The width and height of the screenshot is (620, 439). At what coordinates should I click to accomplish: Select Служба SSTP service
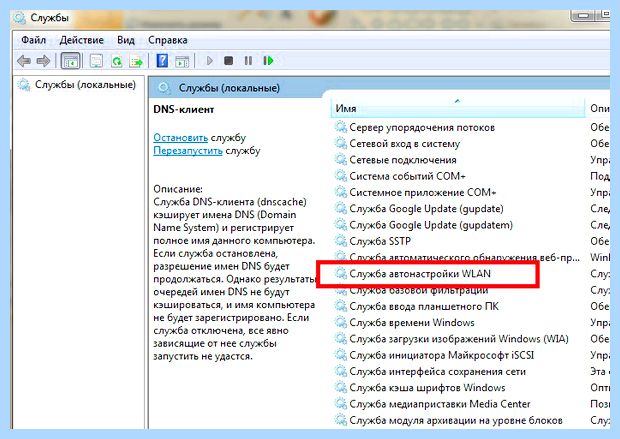click(380, 241)
